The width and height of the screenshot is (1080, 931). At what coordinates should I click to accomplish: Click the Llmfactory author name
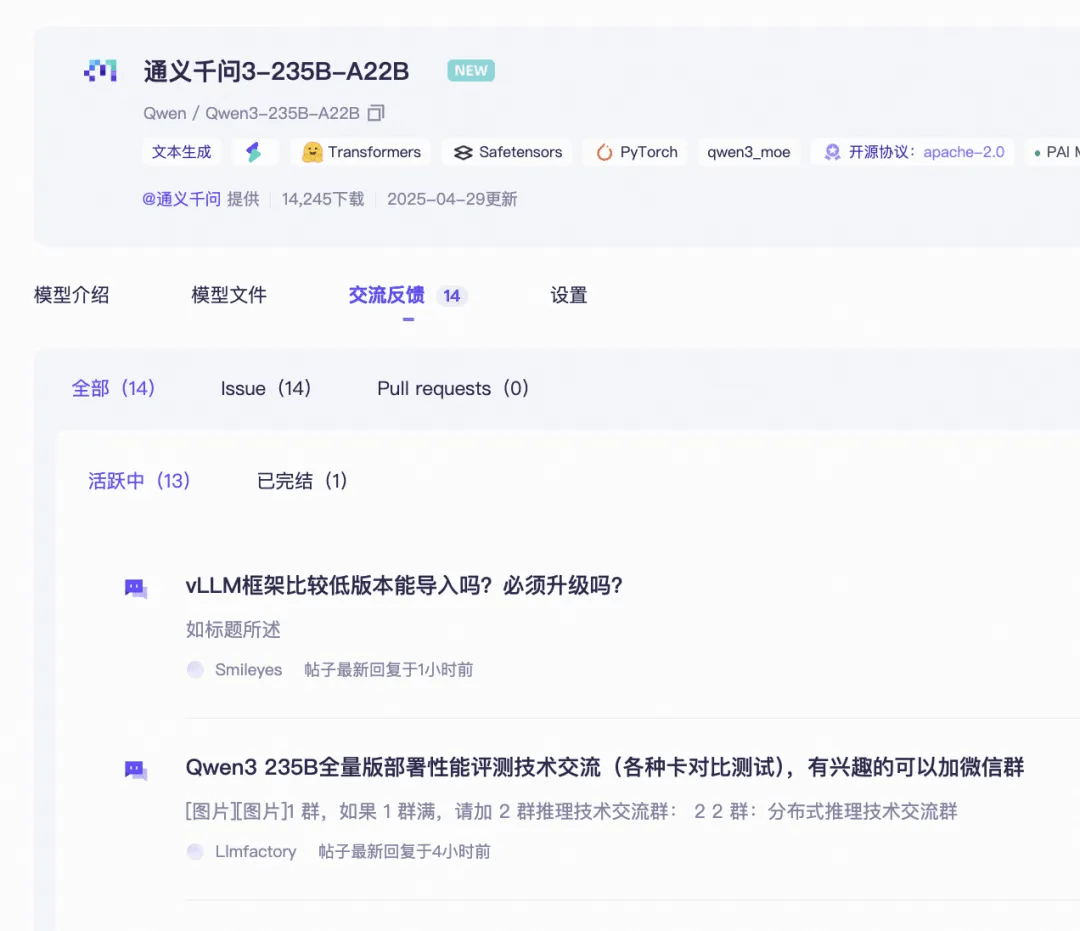(256, 852)
